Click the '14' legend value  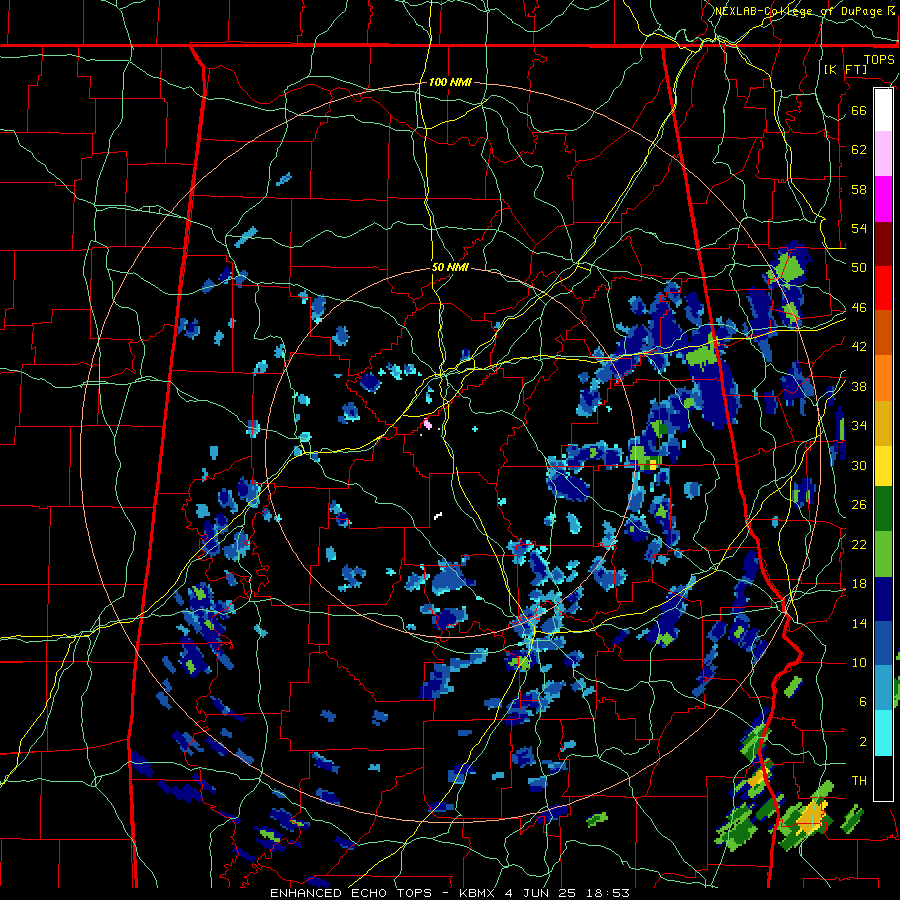pyautogui.click(x=859, y=623)
